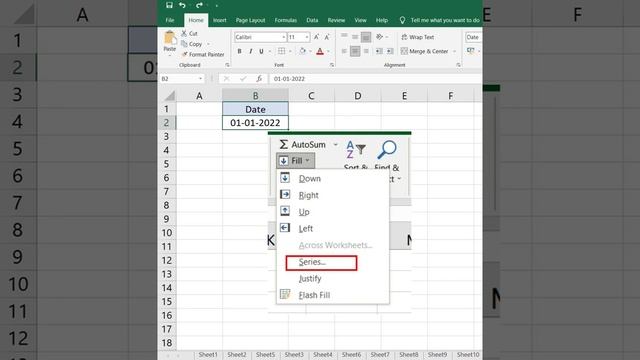Click the Flash Fill menu icon
Viewport: 640px width, 360px height.
(x=285, y=294)
